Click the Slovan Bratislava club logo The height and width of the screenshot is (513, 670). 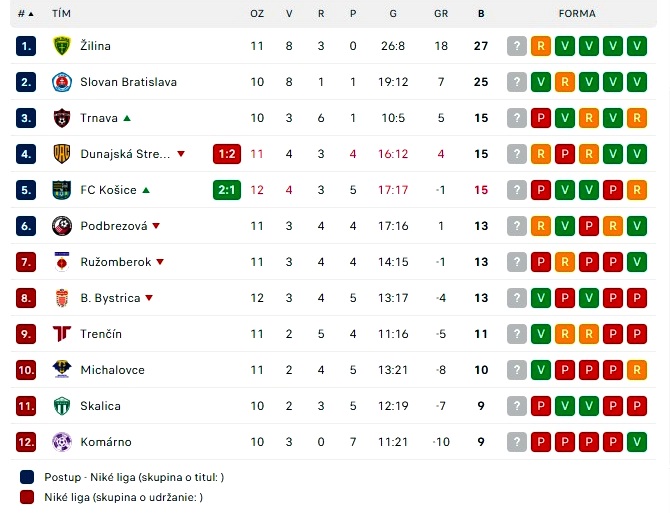click(62, 82)
